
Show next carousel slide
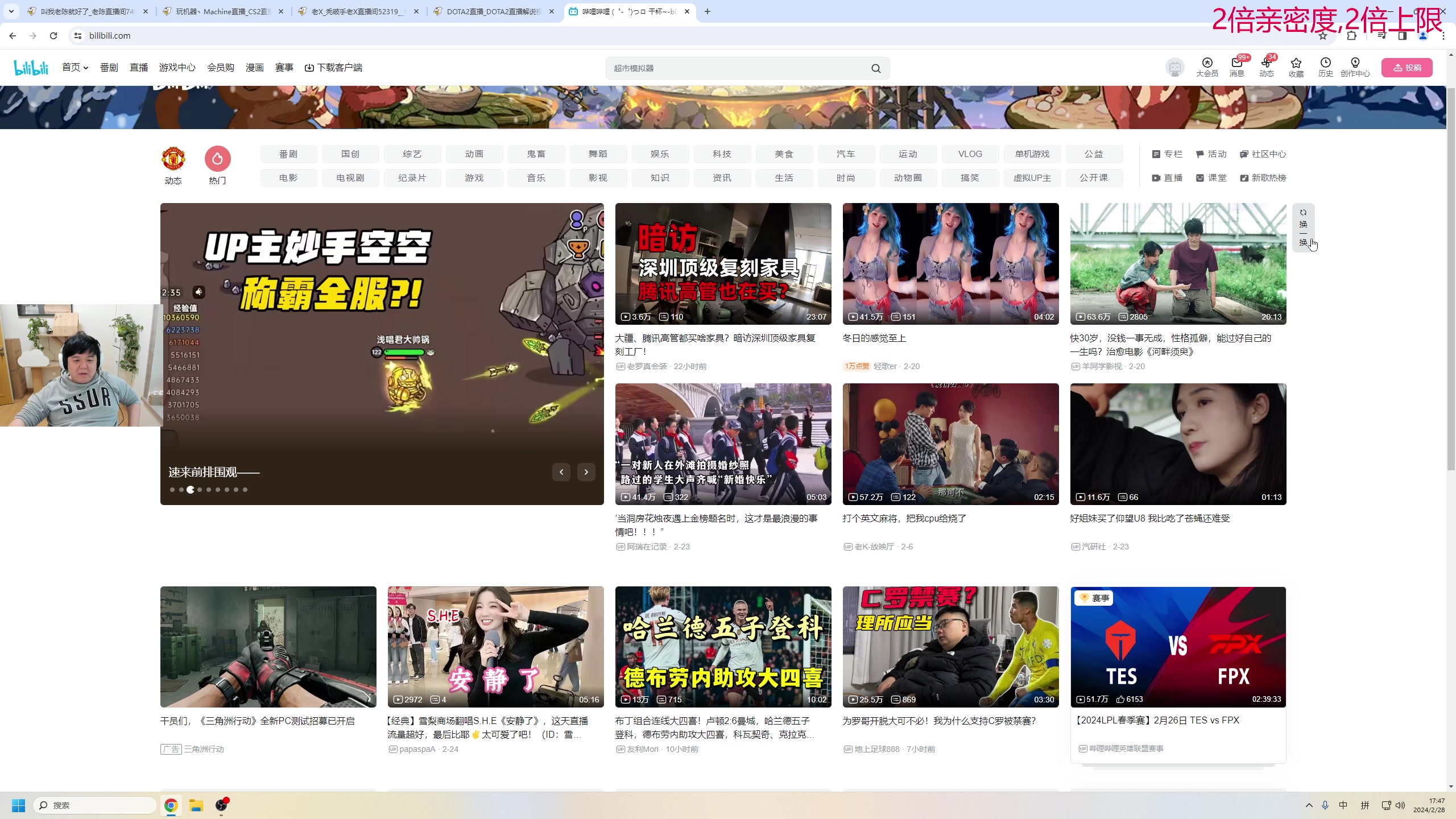(586, 472)
